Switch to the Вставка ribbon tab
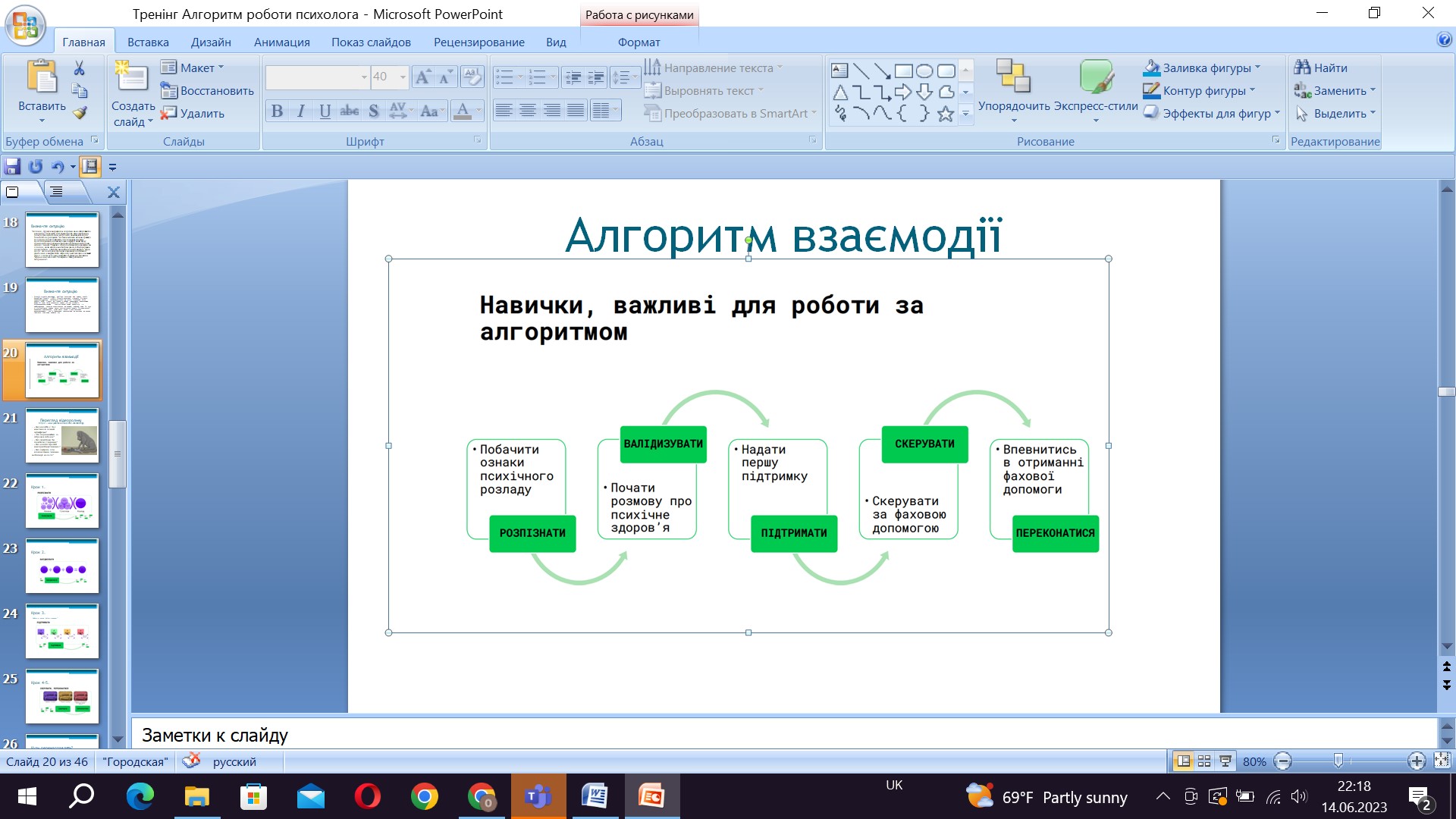Screen dimensions: 1456x819 click(x=148, y=42)
